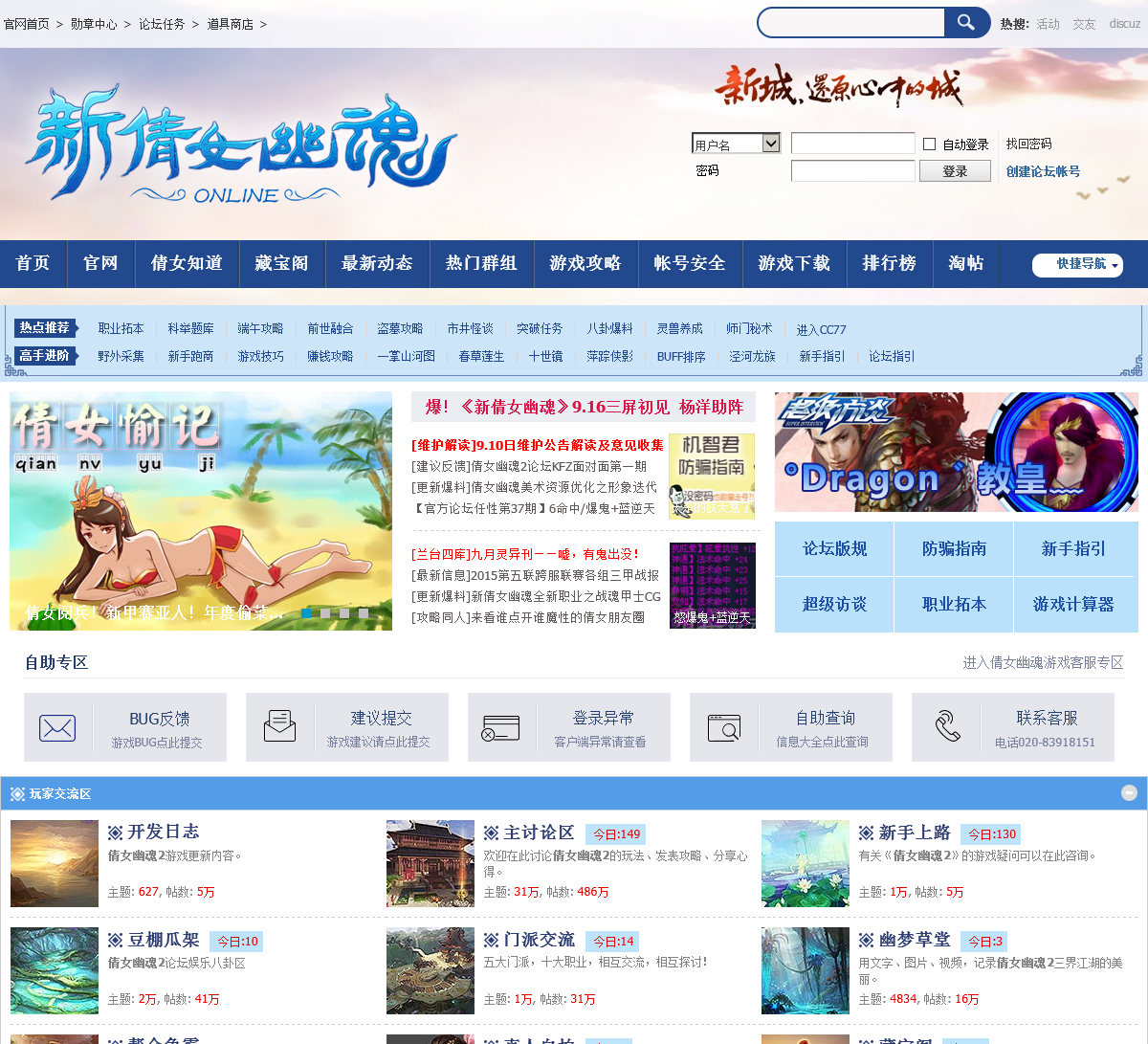The width and height of the screenshot is (1148, 1044).
Task: Open 科举题库 in 热点推荐 row
Action: [x=191, y=328]
